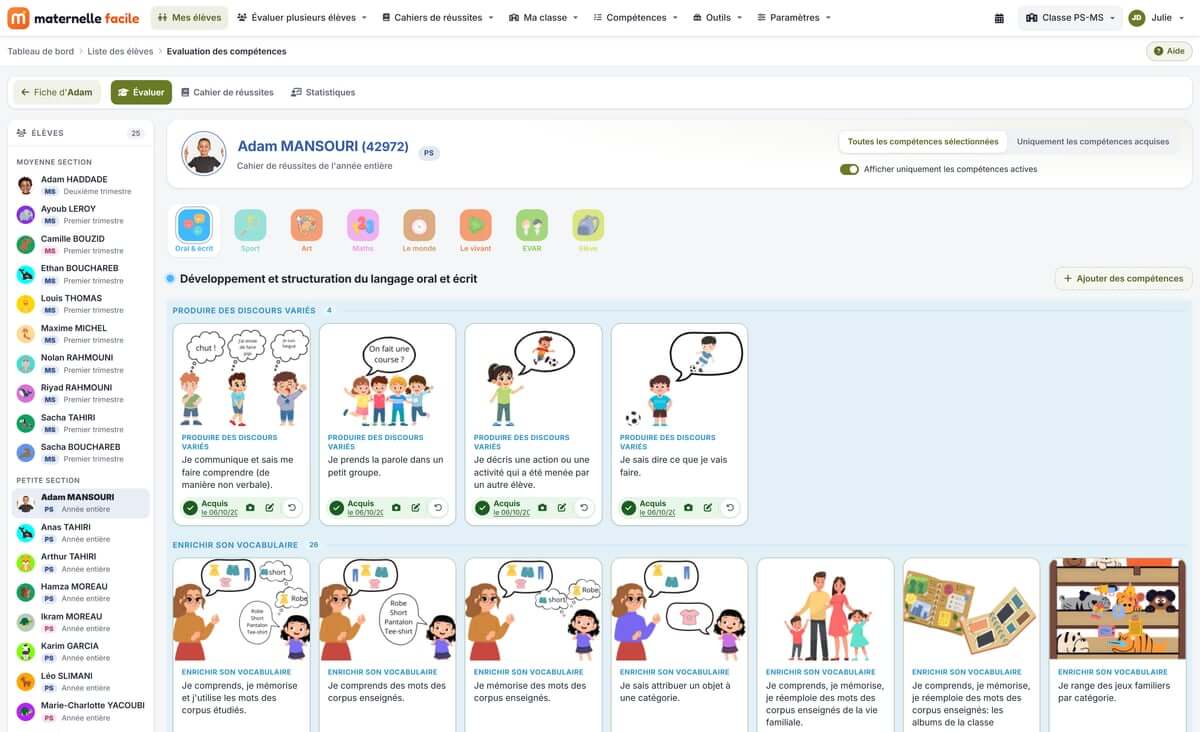The height and width of the screenshot is (732, 1200).
Task: Reset evaluation of 'Je communique et sais me faire comprendre'
Action: click(291, 508)
